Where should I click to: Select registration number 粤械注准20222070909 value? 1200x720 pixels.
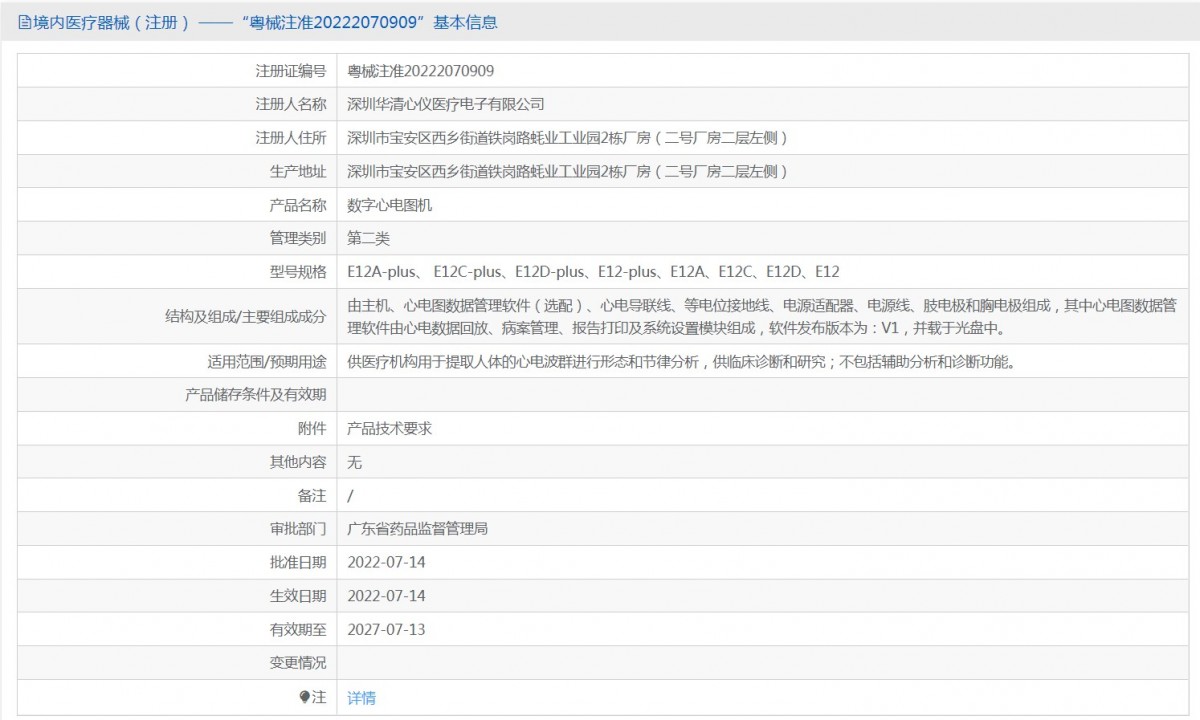[x=420, y=71]
